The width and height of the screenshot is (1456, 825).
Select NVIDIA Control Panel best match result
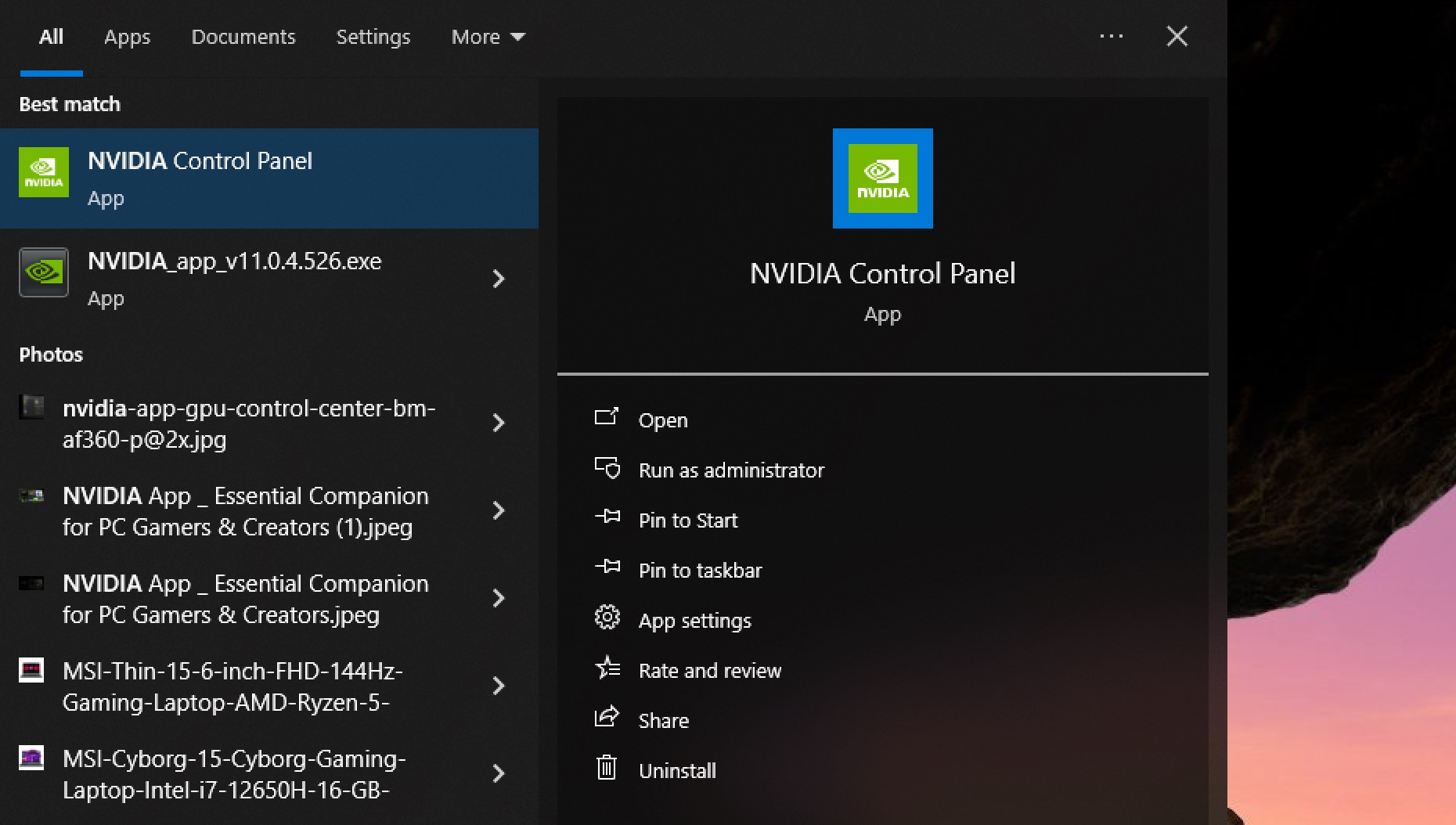click(x=269, y=178)
